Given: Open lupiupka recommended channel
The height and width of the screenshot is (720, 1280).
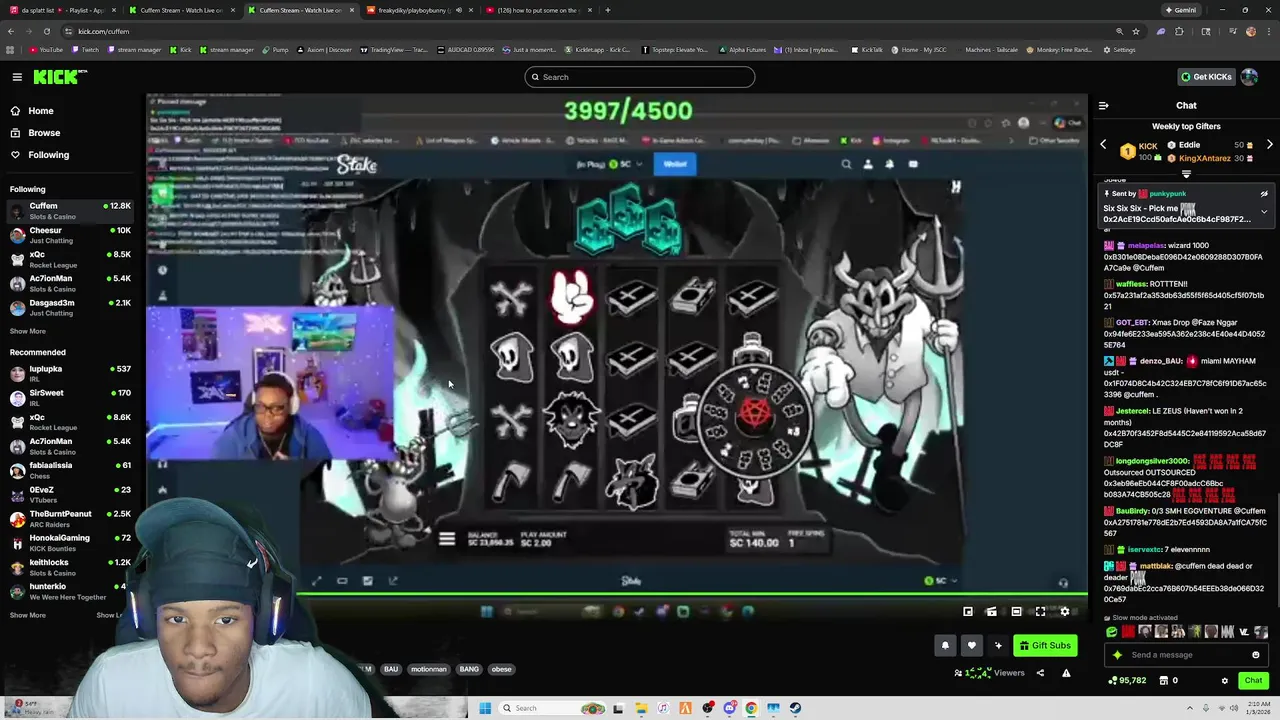Looking at the screenshot, I should pos(70,374).
